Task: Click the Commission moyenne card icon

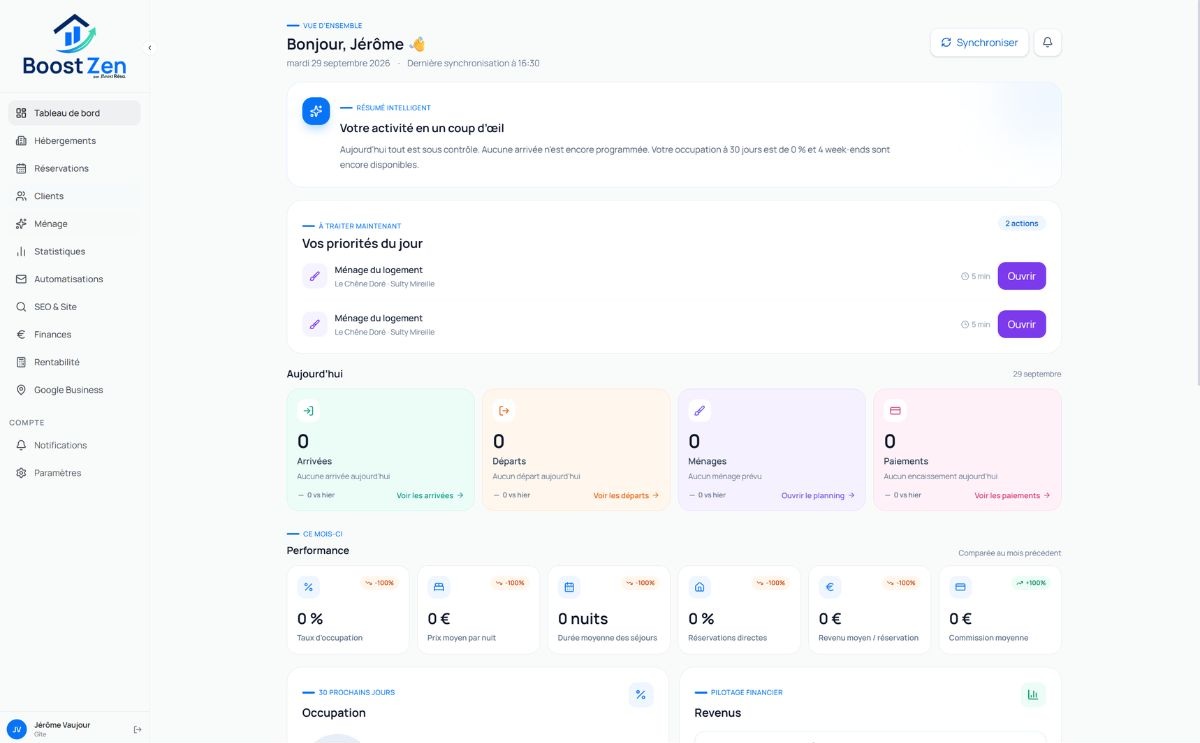Action: coord(960,587)
